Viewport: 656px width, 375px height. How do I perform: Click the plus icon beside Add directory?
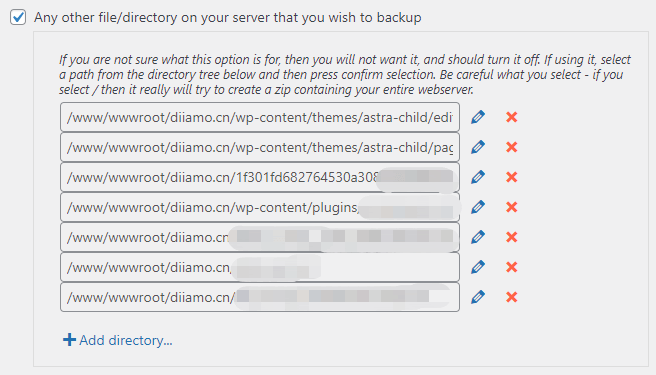click(x=69, y=339)
